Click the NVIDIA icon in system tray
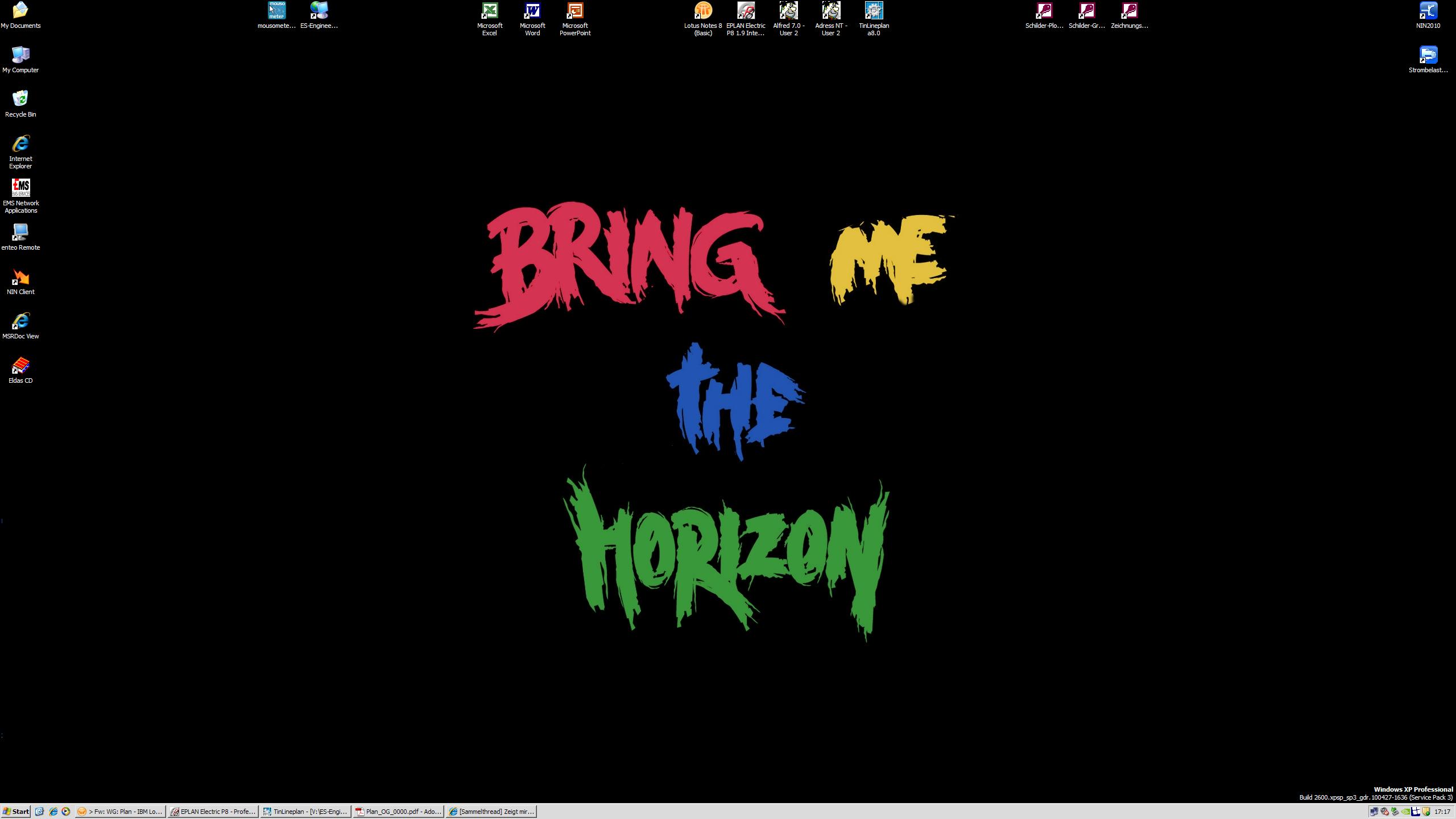 (1405, 812)
